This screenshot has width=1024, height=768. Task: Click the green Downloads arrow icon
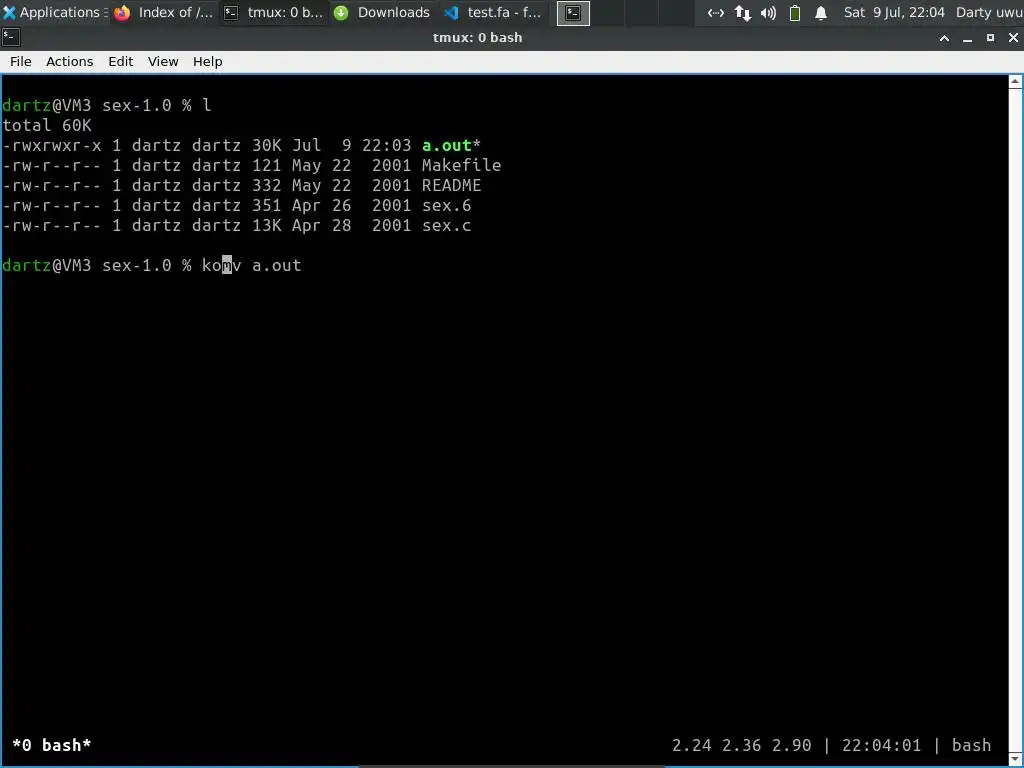pyautogui.click(x=341, y=12)
